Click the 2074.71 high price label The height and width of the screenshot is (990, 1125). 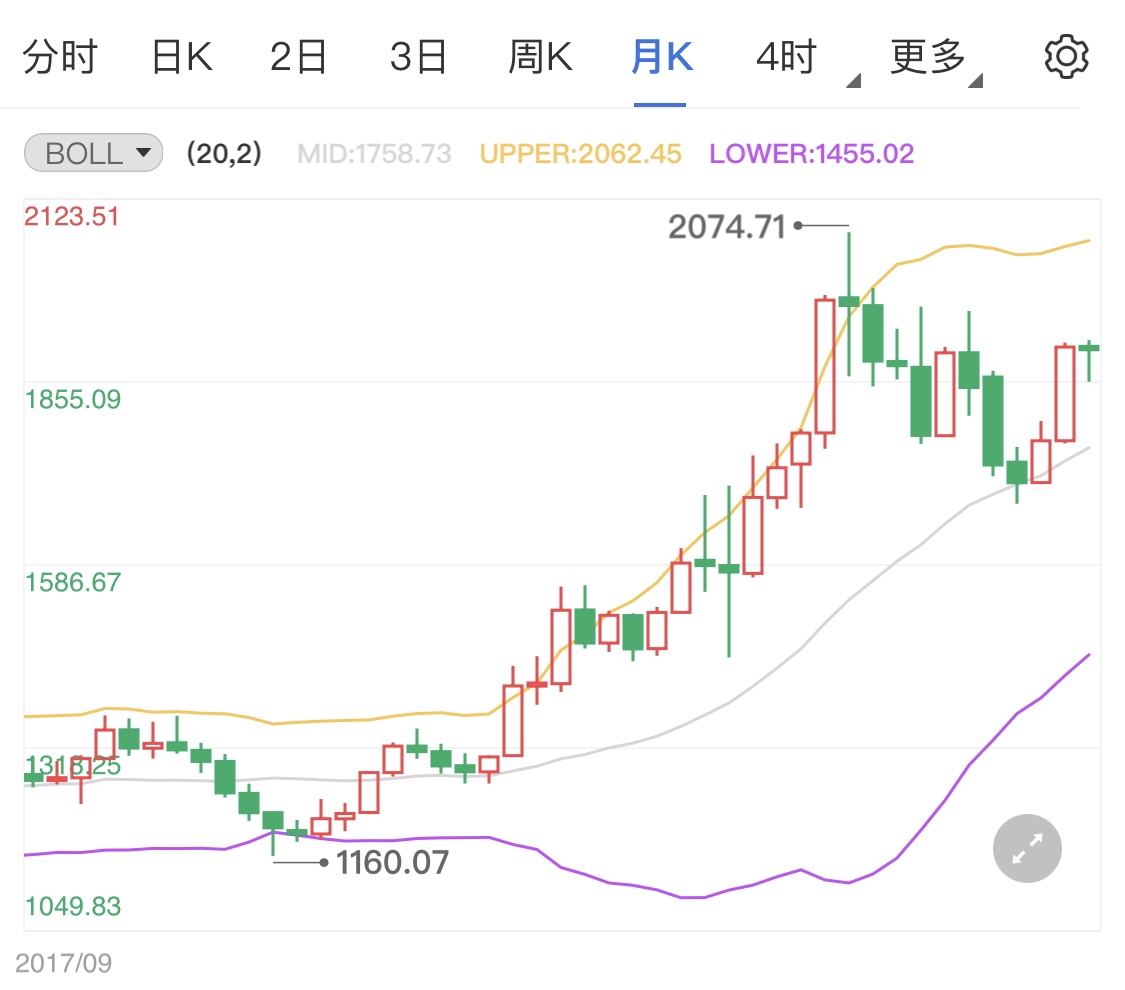coord(727,227)
